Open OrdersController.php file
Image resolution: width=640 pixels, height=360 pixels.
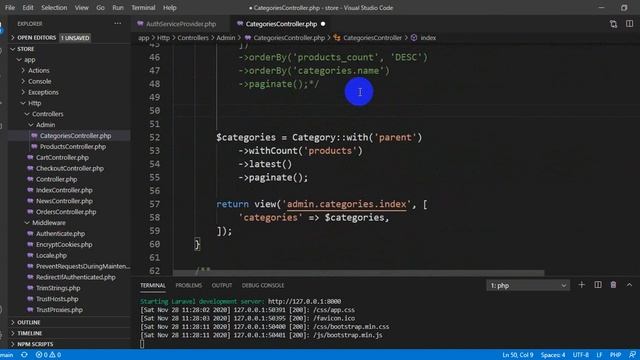(x=66, y=212)
